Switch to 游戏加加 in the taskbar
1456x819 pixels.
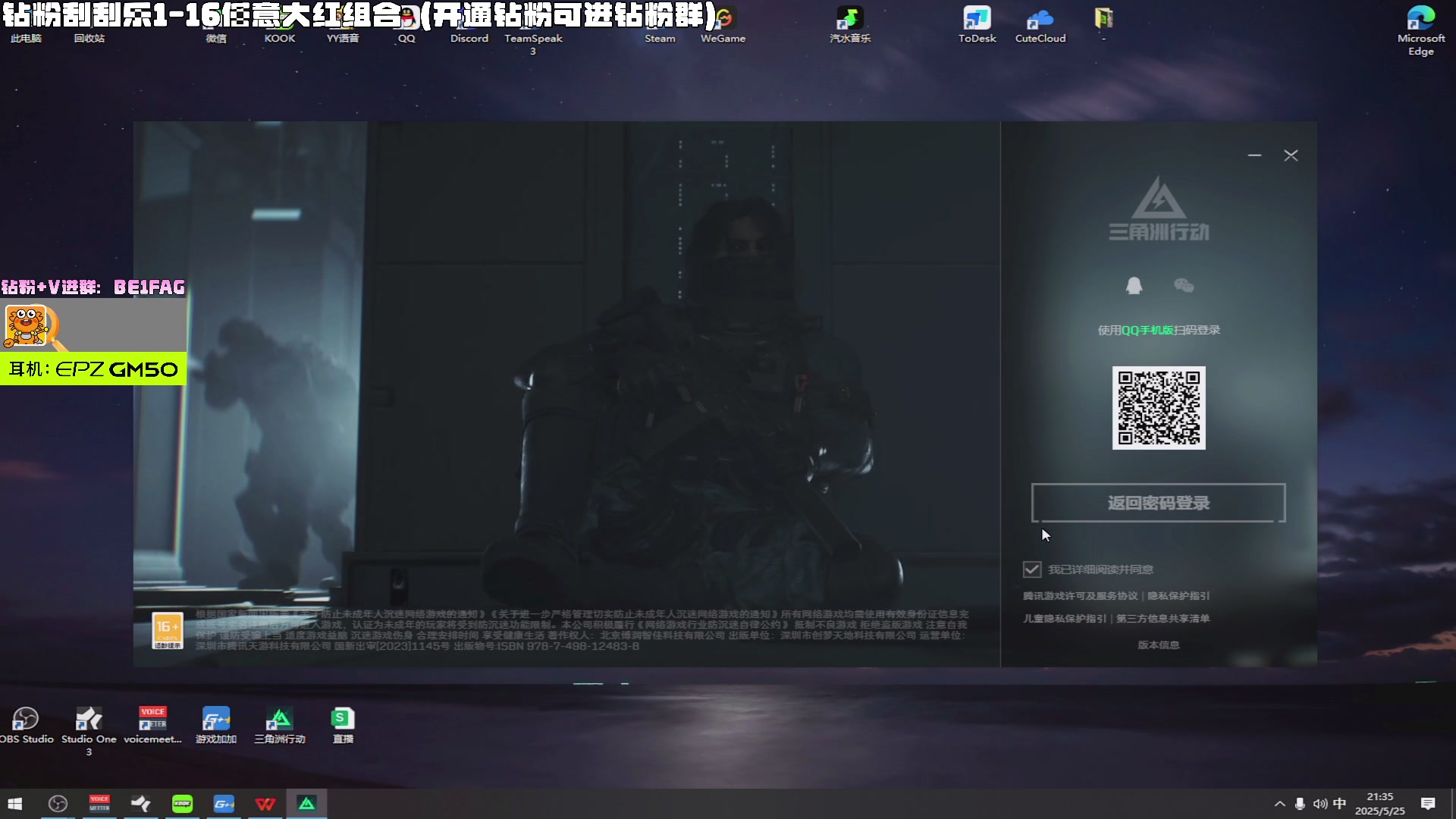224,804
